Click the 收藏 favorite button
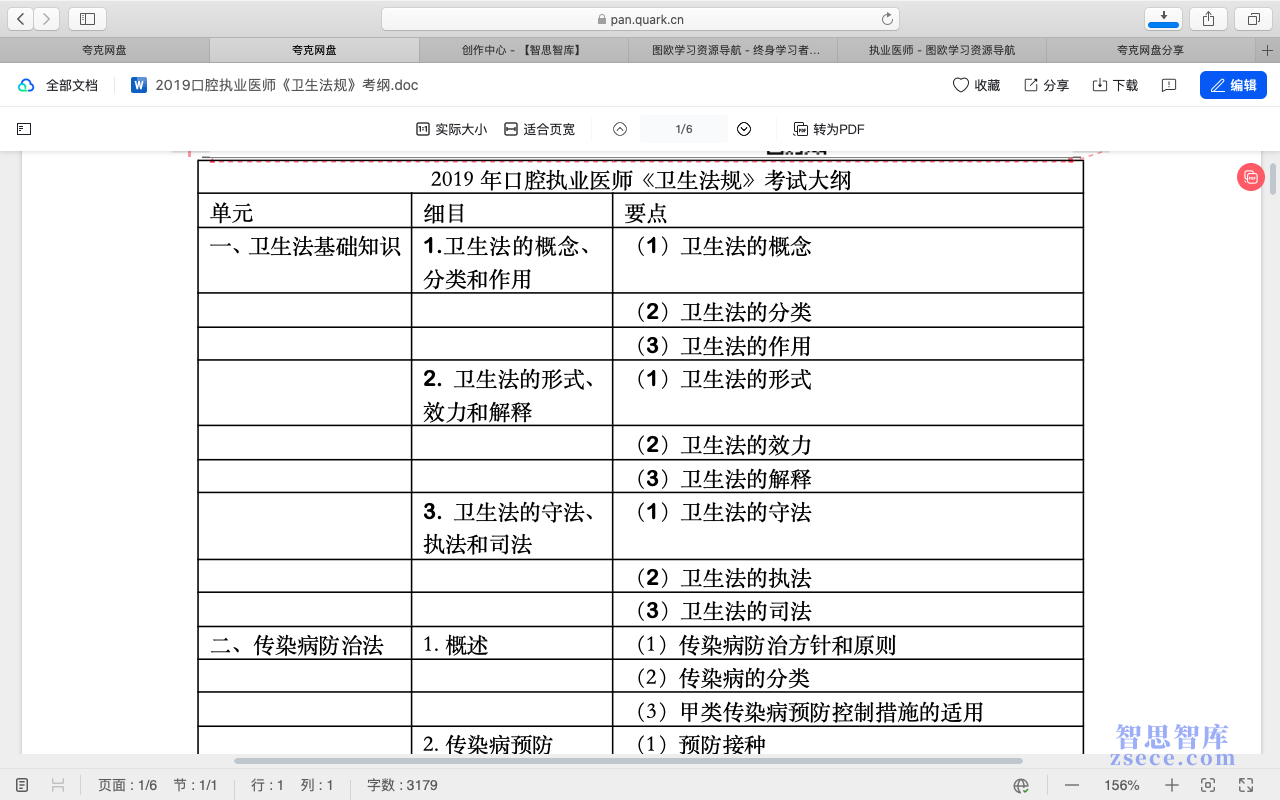1280x800 pixels. (x=976, y=86)
